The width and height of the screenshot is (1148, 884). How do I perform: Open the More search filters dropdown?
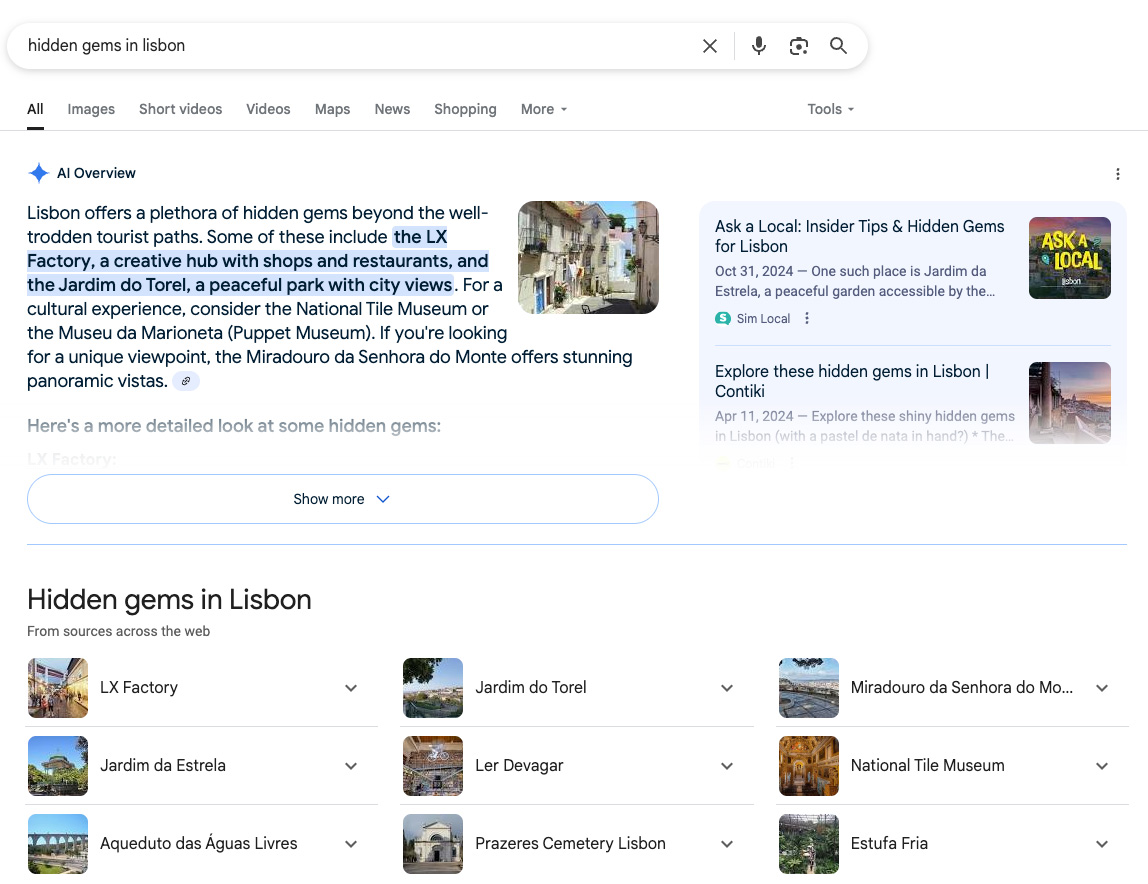(544, 109)
